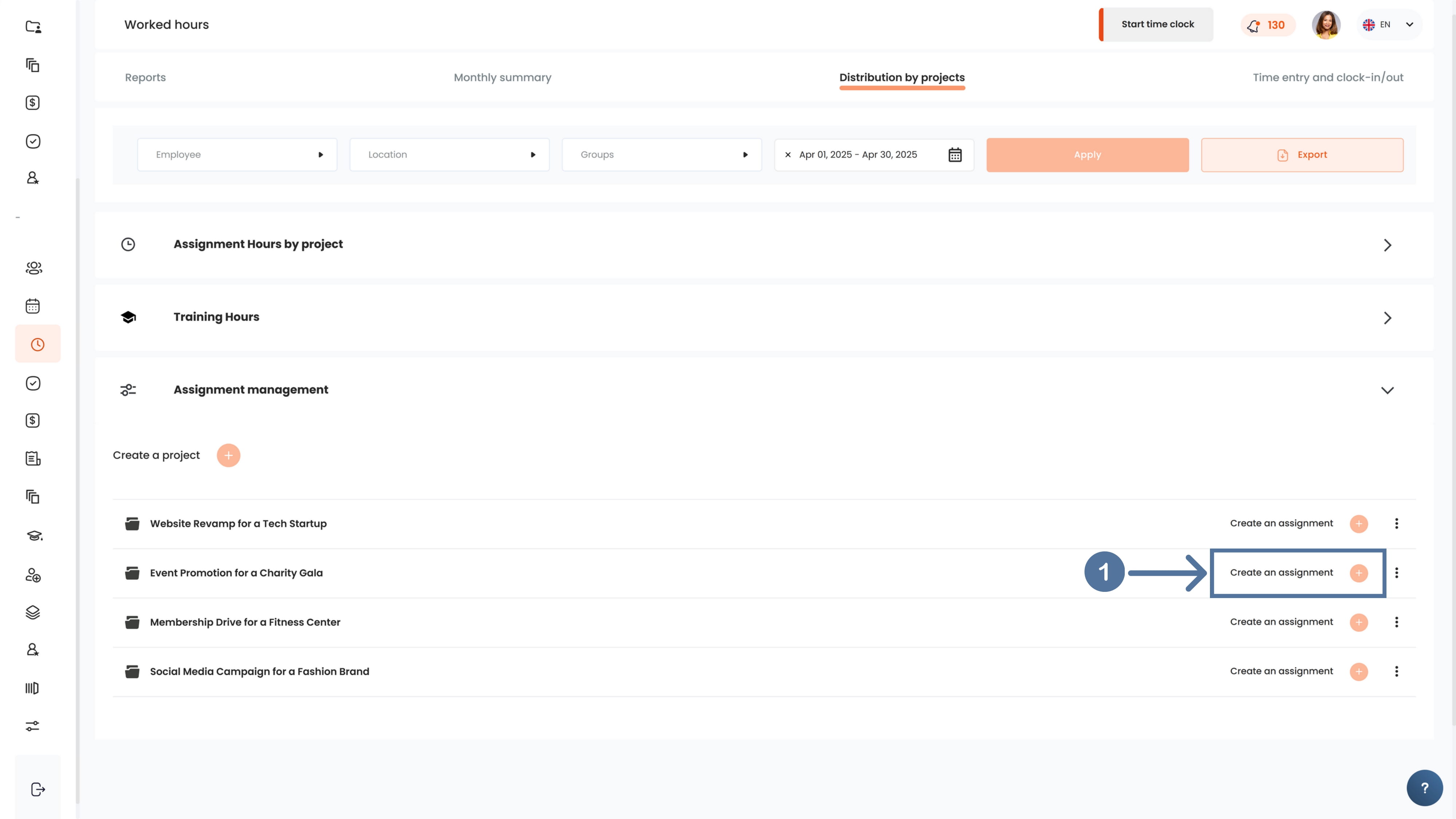The width and height of the screenshot is (1456, 819).
Task: Open the team group icon in sidebar
Action: pyautogui.click(x=34, y=268)
